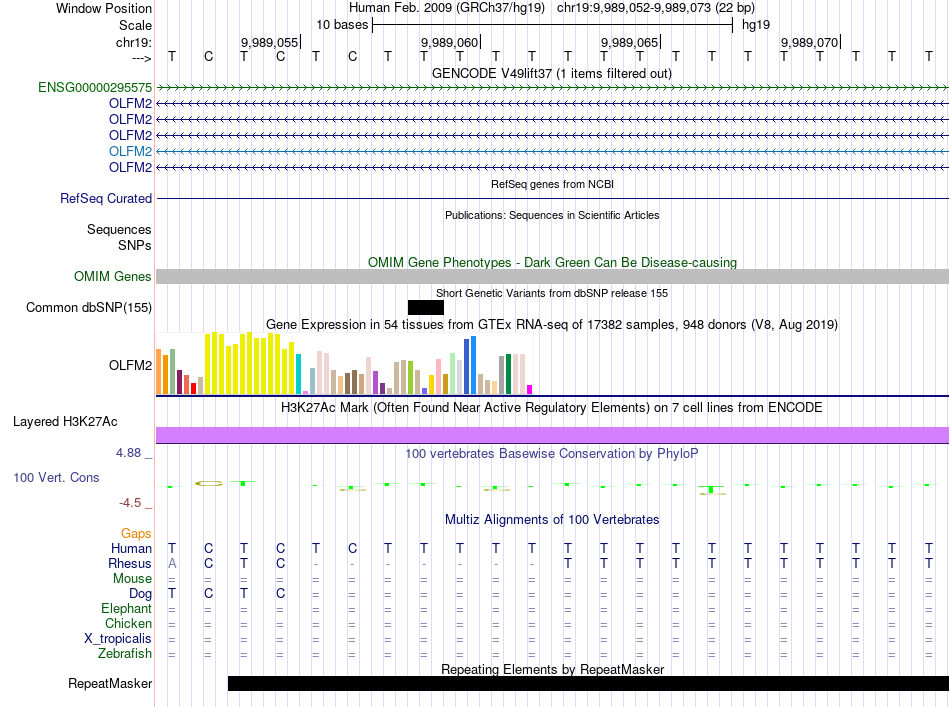Click the purple Layered H3K27Ac band

(552, 434)
